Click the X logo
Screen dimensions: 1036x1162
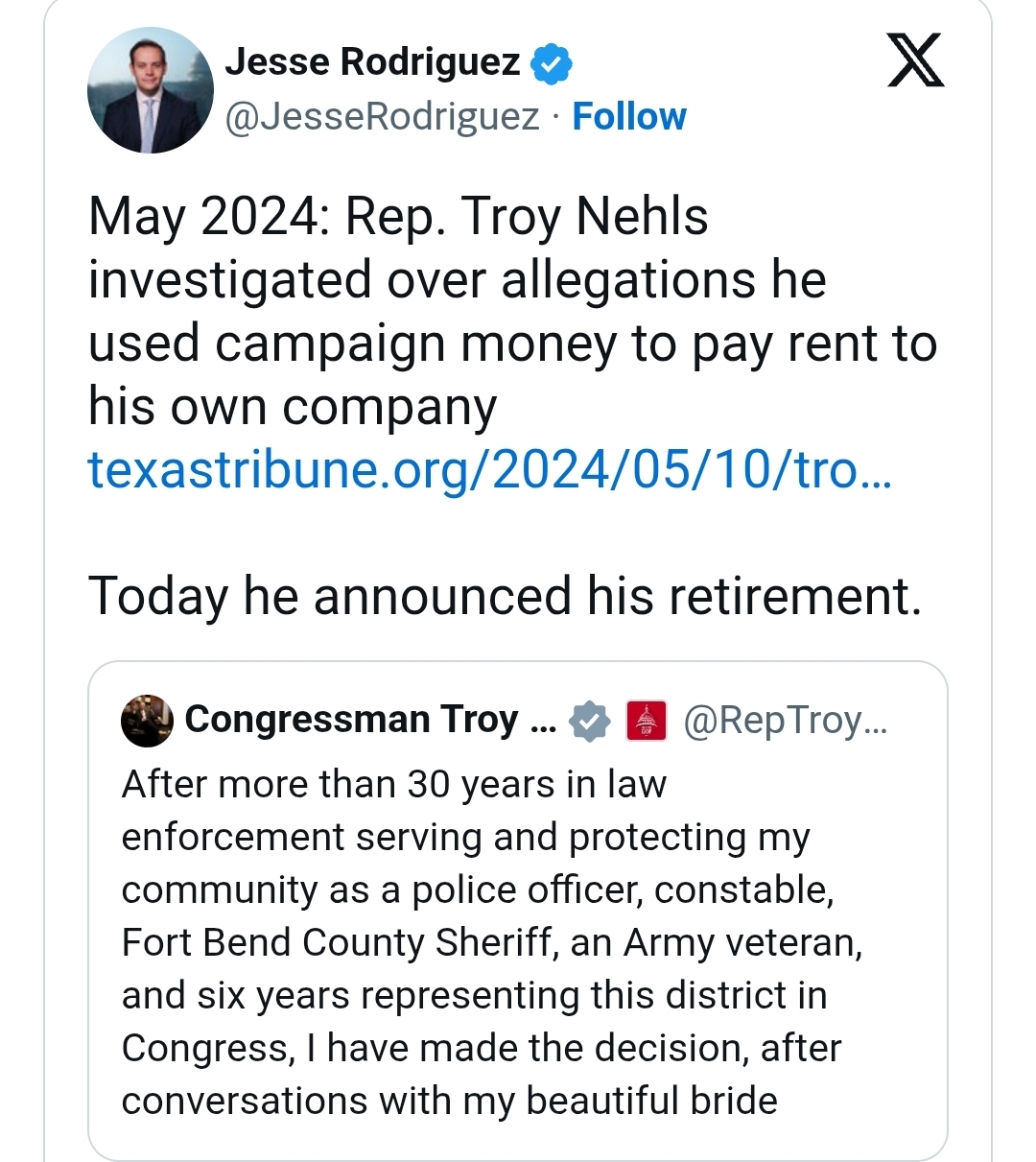pyautogui.click(x=915, y=59)
